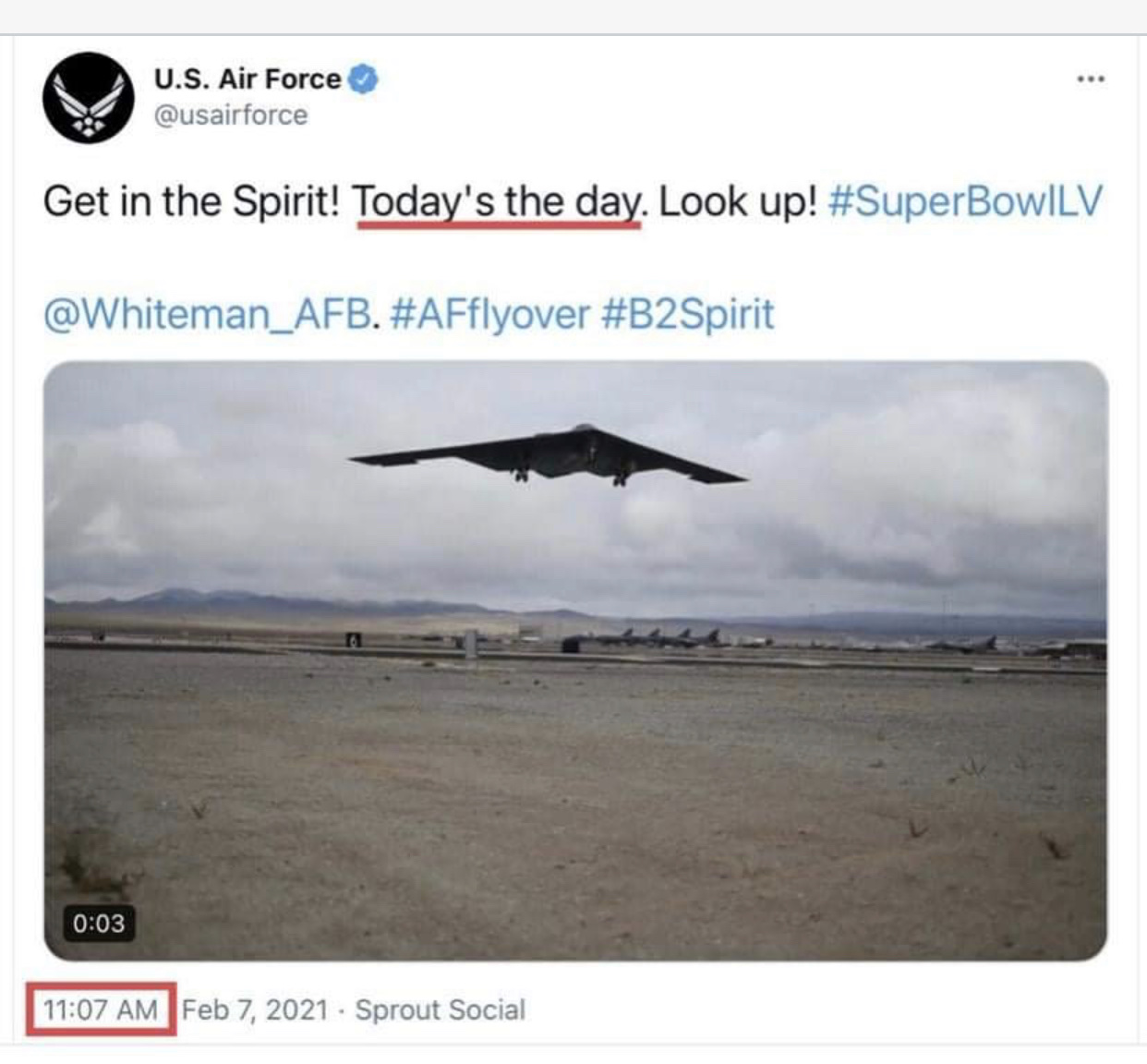Open the three-dot more options menu
1147x1064 pixels.
[1091, 79]
